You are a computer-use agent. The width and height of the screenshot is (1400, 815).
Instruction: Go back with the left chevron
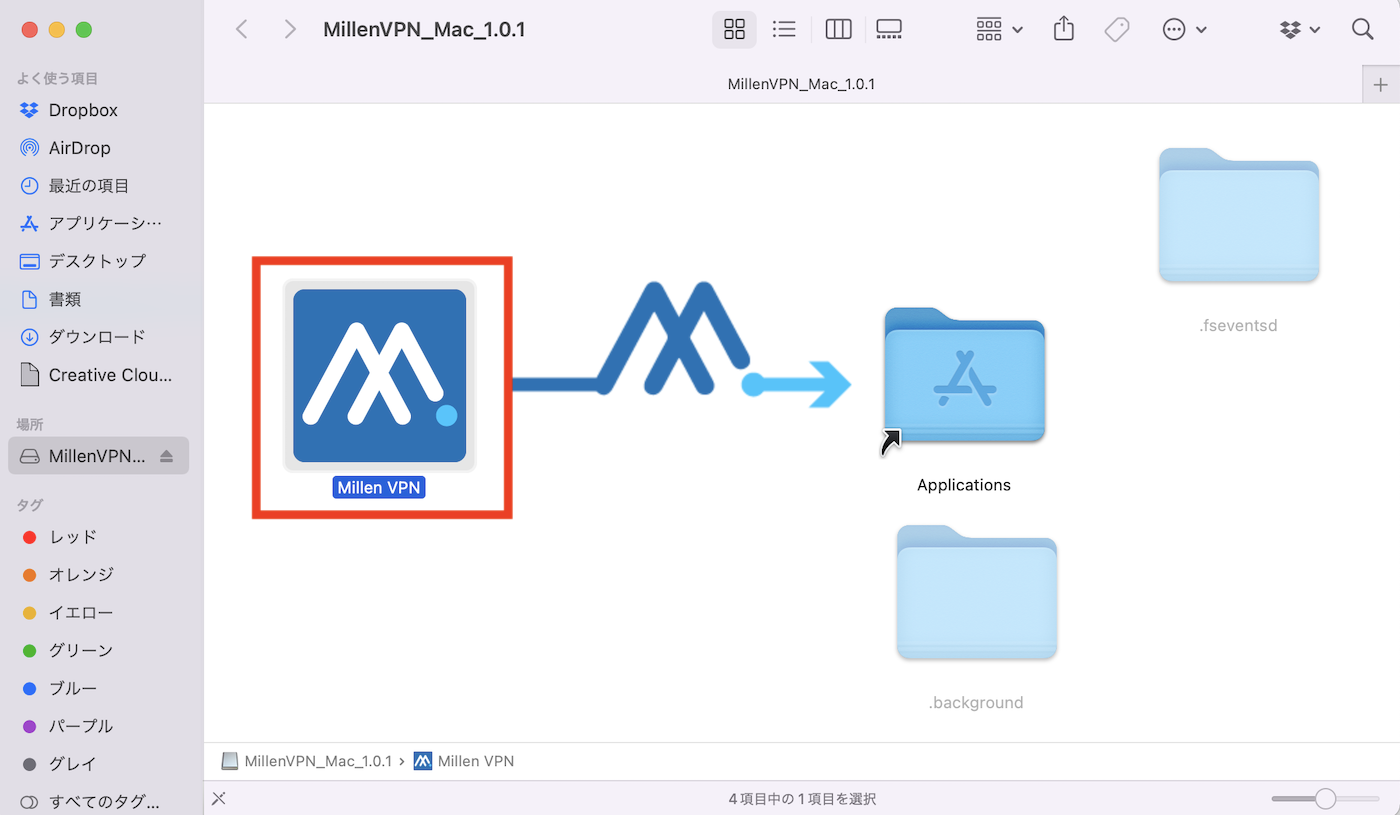click(242, 30)
